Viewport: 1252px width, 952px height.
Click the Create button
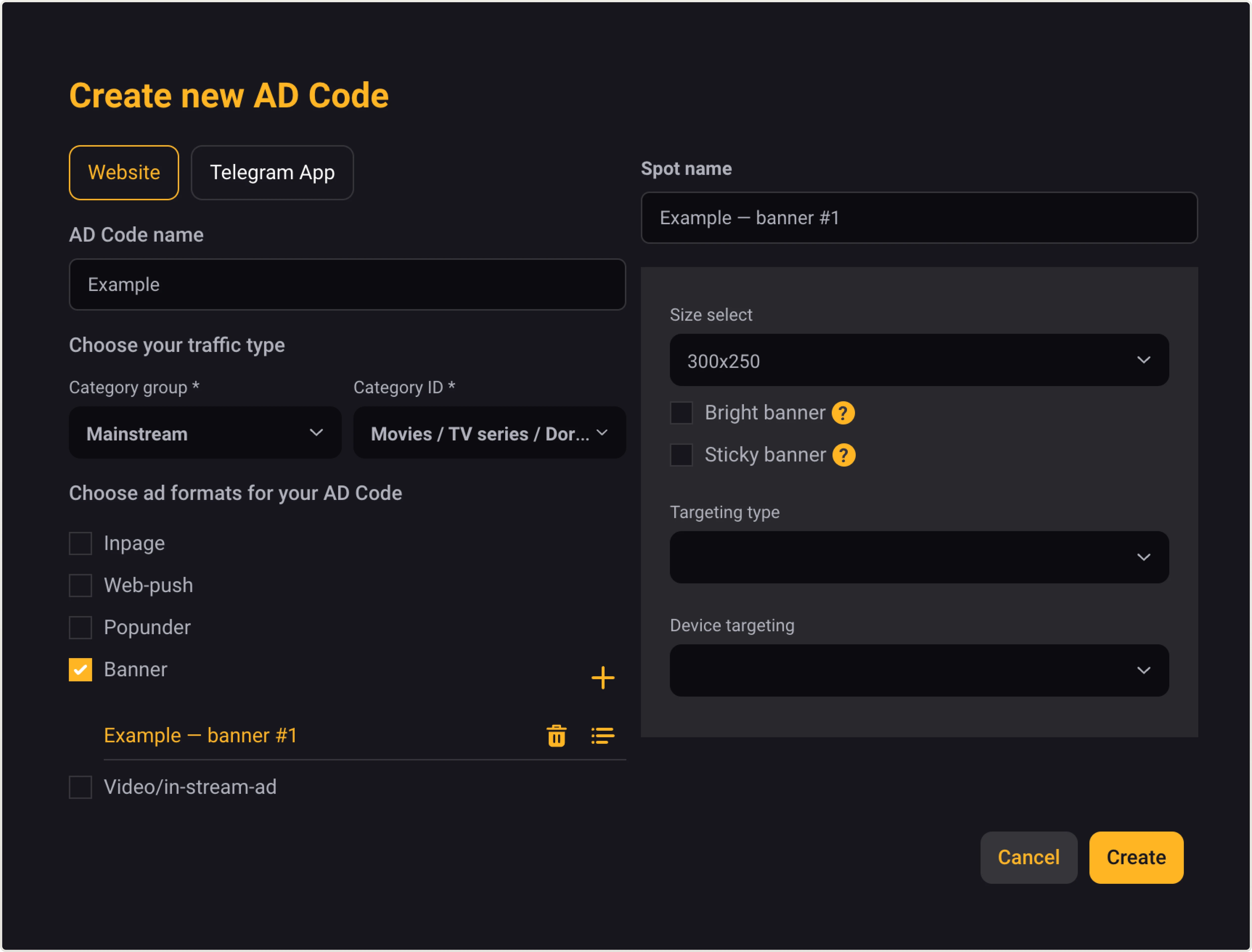[1136, 857]
